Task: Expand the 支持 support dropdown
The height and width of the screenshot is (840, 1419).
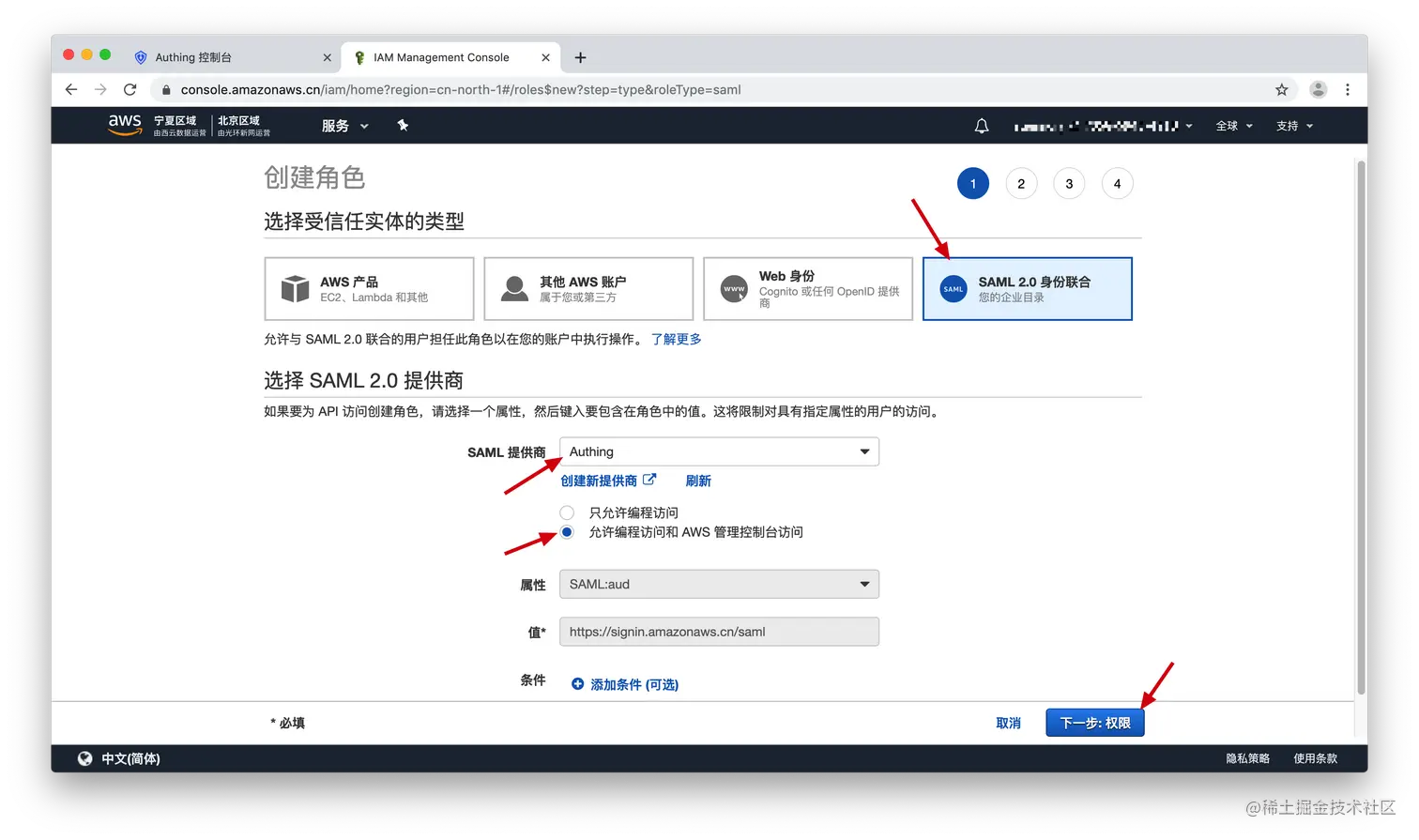Action: (1295, 126)
